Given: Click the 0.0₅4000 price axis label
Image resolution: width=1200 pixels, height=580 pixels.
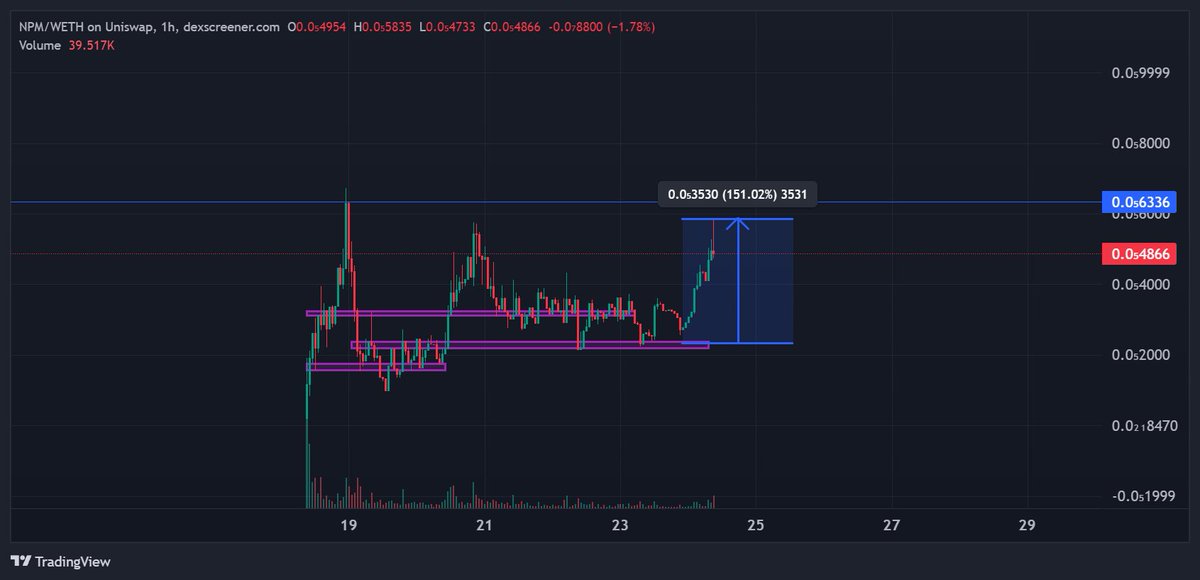Looking at the screenshot, I should point(1141,285).
